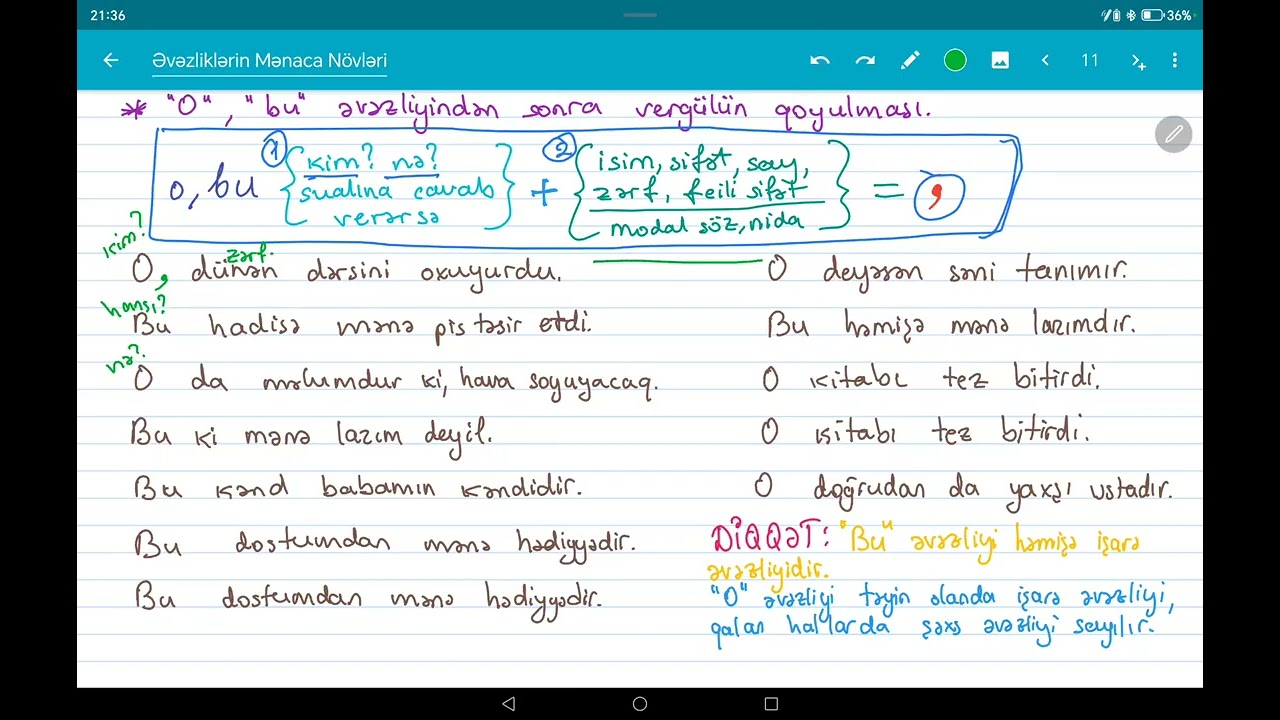
Task: Tap the back arrow in the header
Action: pos(111,60)
